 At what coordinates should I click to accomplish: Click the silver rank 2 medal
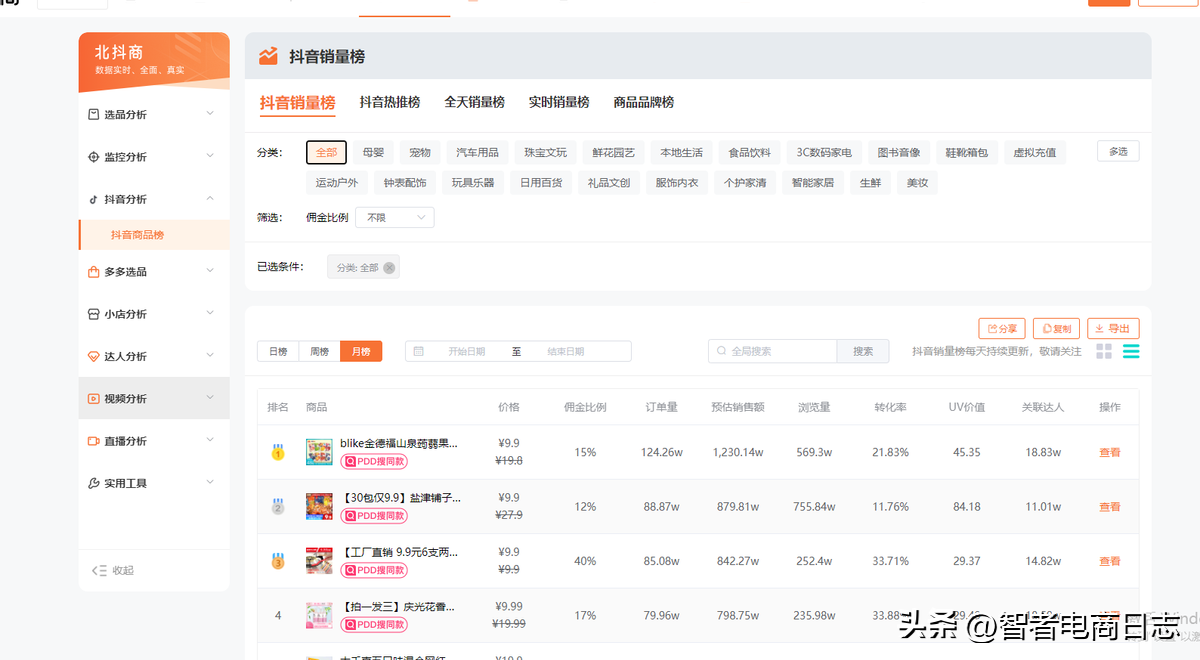(x=278, y=507)
